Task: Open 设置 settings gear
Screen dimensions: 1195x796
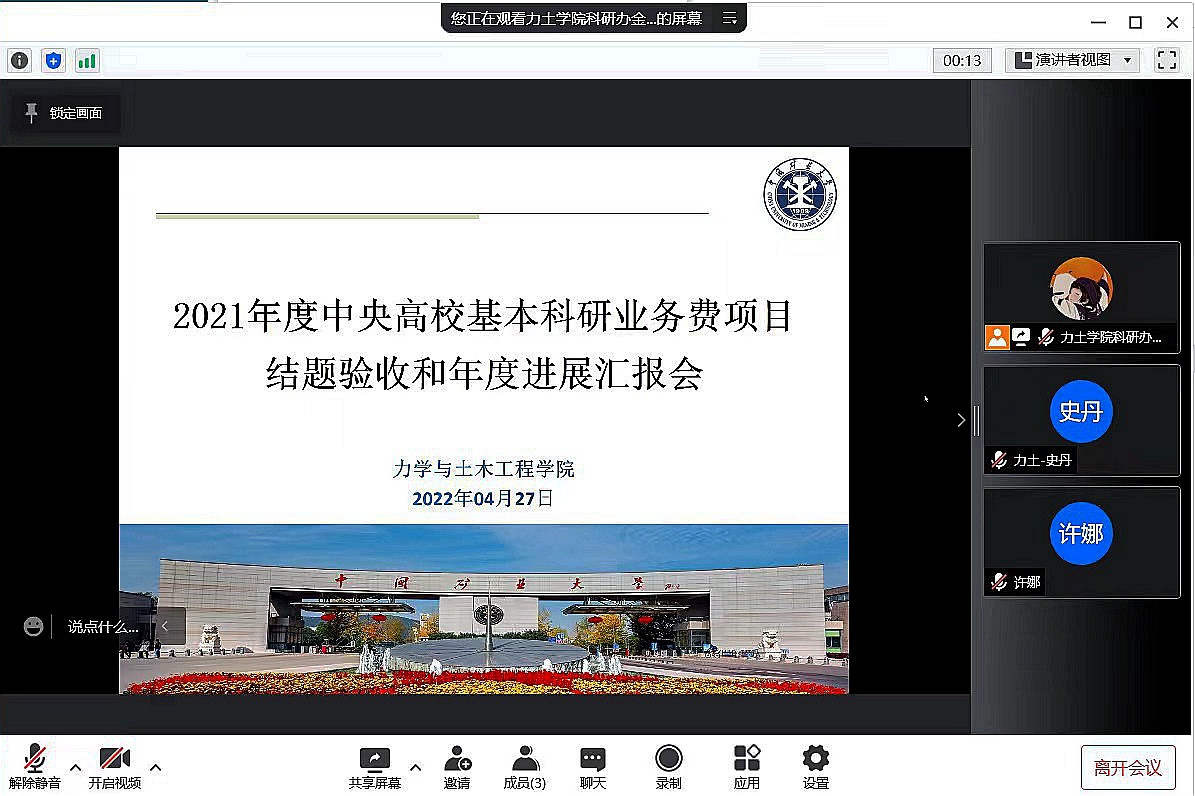Action: 816,767
